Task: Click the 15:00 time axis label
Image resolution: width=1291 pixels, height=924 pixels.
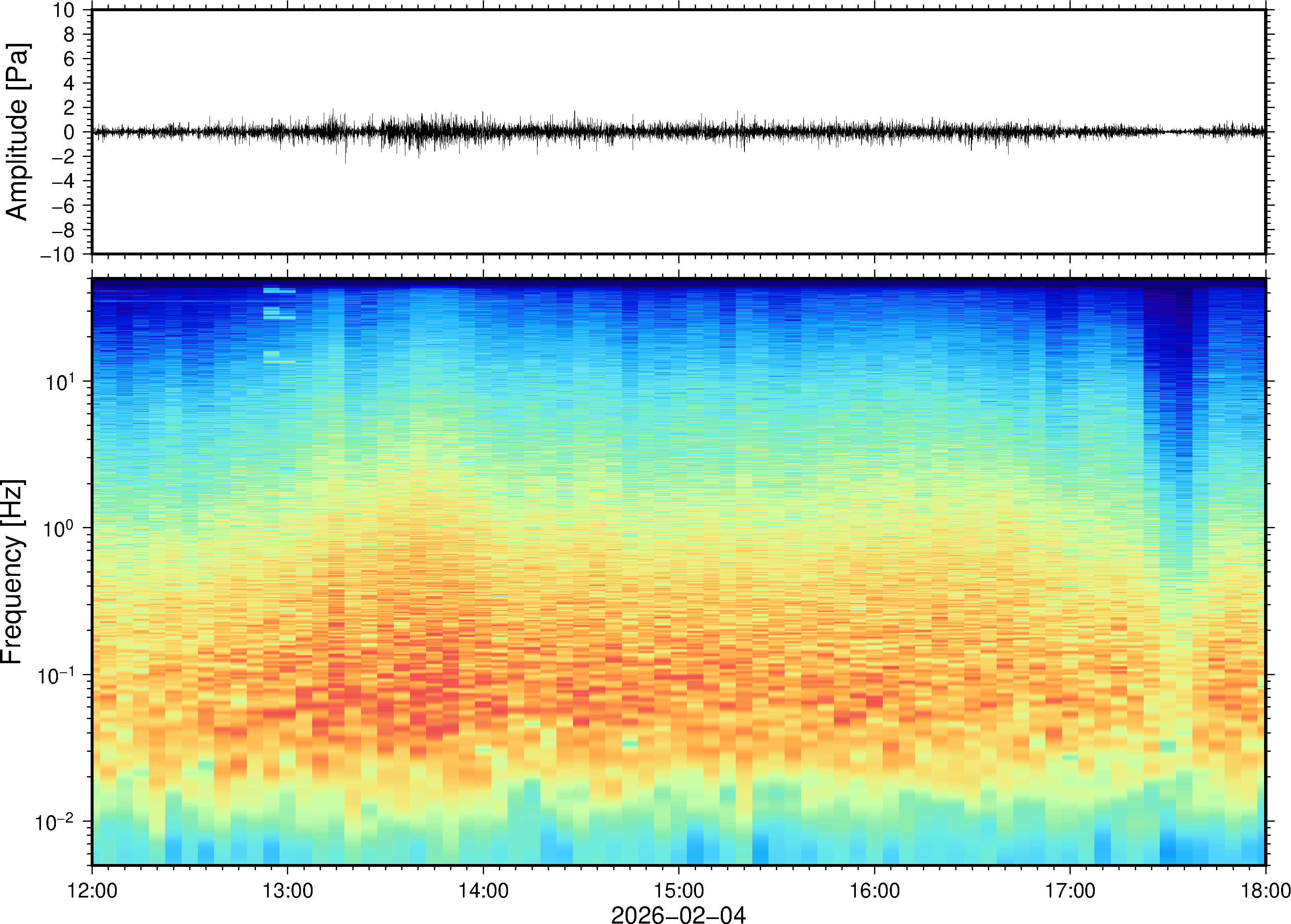Action: [678, 890]
